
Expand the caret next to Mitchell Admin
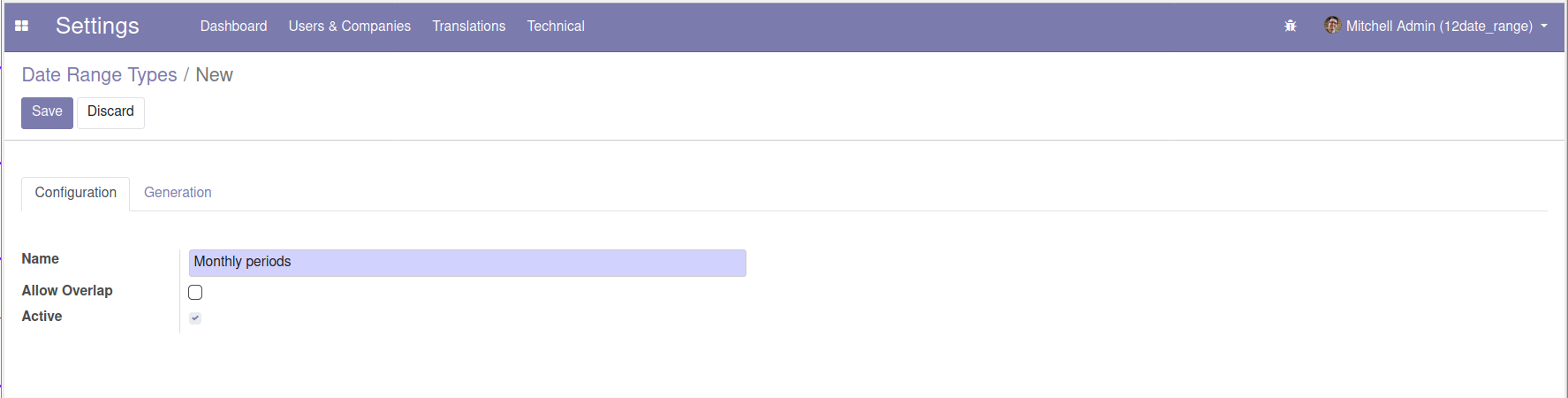1544,27
